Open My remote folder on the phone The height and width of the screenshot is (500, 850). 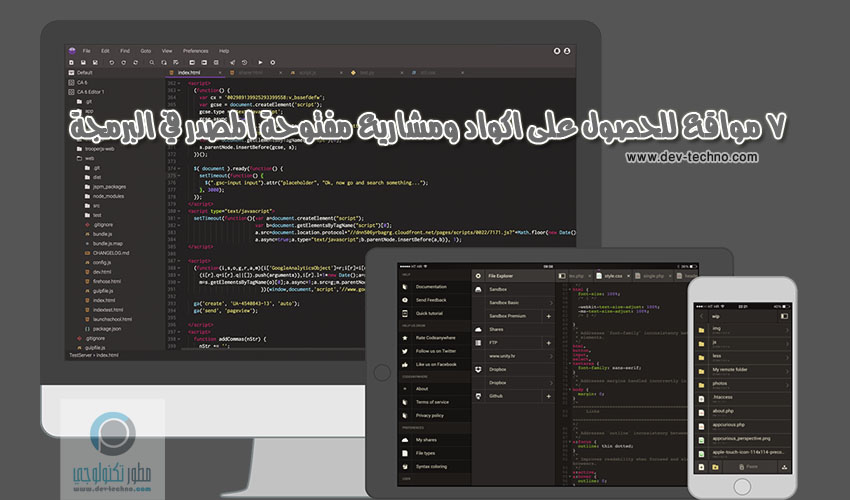click(743, 371)
